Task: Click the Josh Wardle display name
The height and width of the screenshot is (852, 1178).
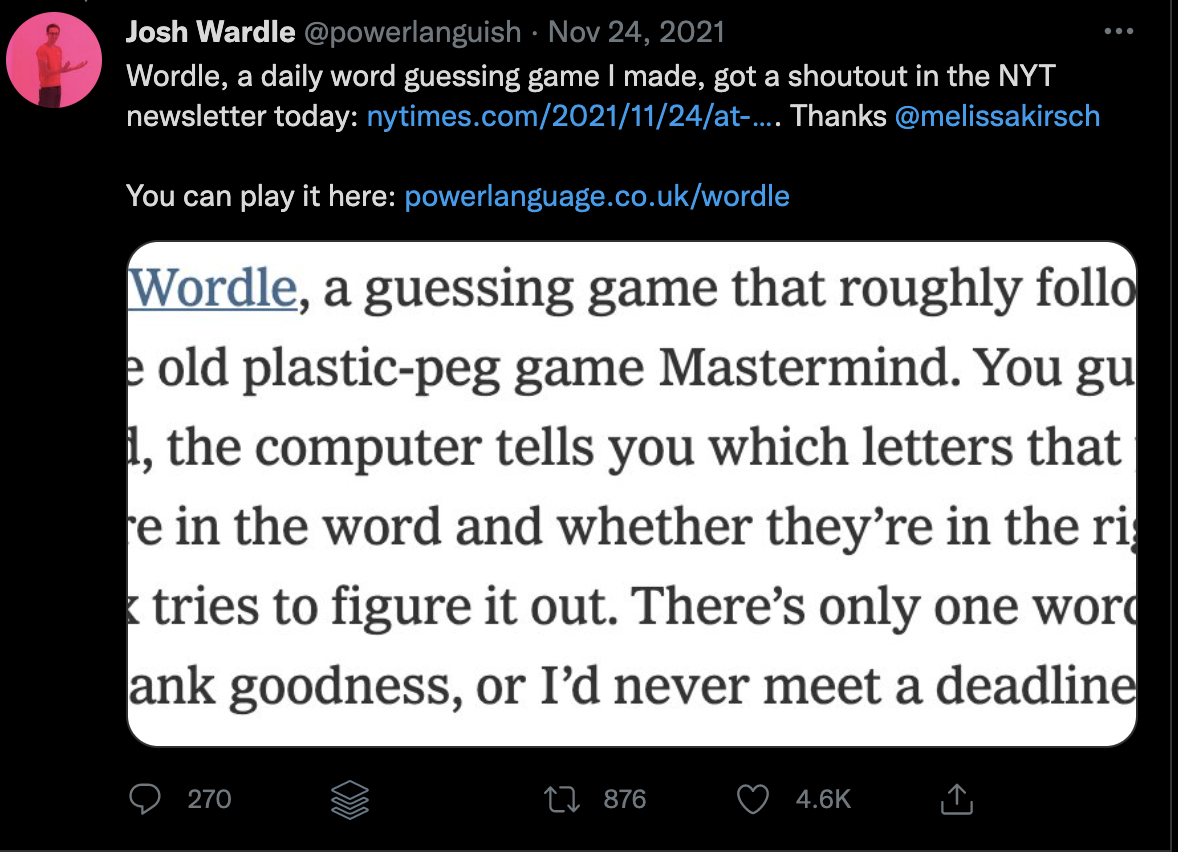Action: click(x=210, y=32)
